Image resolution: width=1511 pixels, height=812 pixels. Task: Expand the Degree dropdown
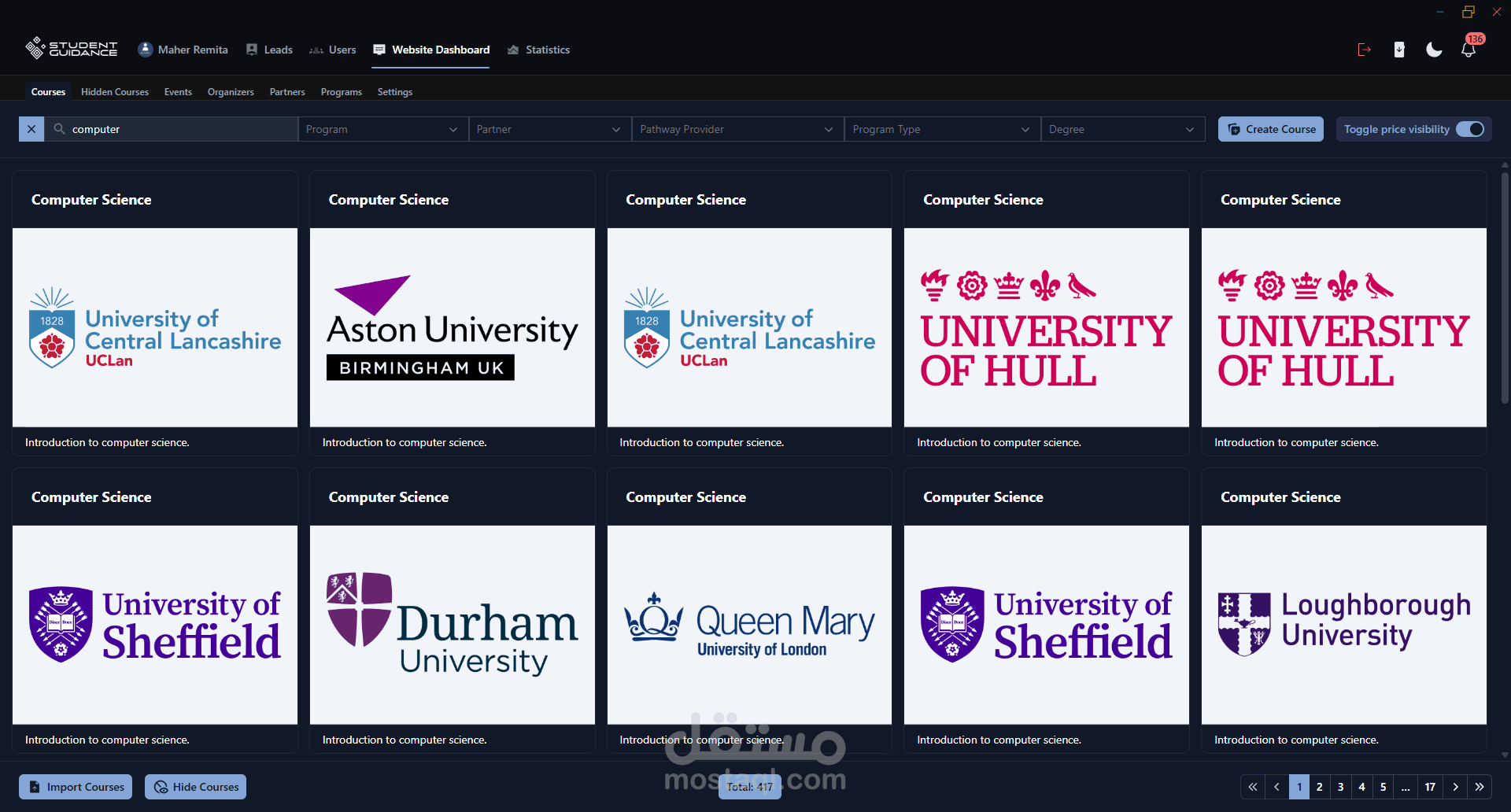pyautogui.click(x=1123, y=129)
